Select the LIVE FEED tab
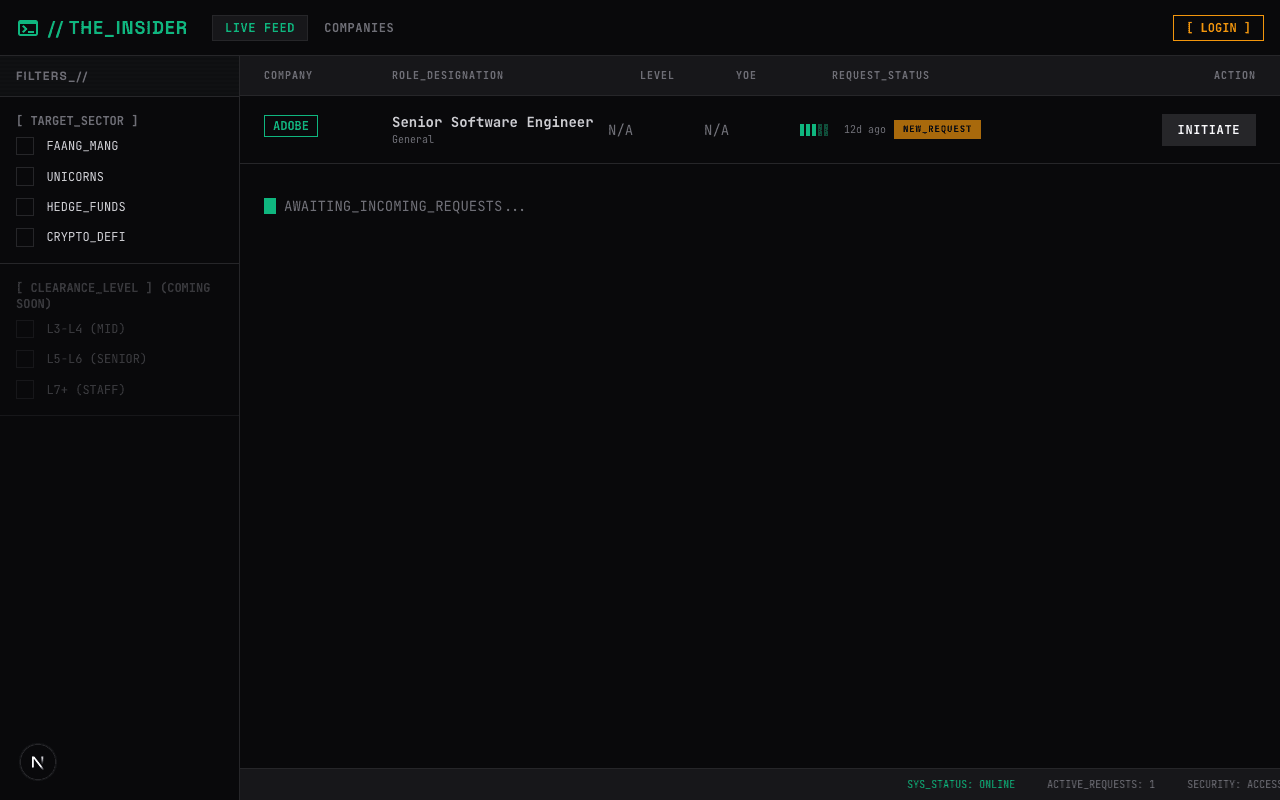The image size is (1280, 800). (260, 28)
